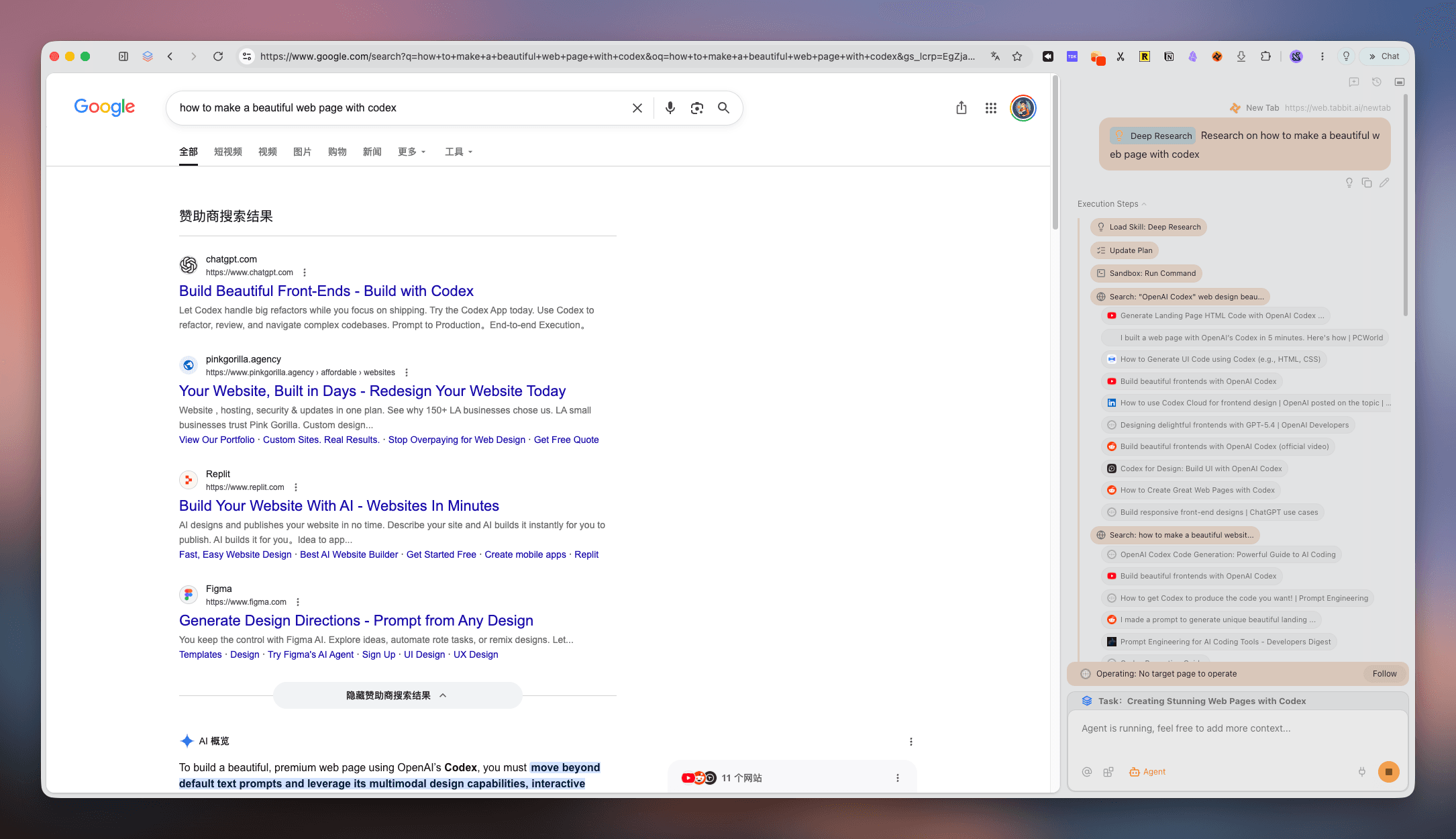Reload the current page
This screenshot has height=839, width=1456.
click(218, 56)
